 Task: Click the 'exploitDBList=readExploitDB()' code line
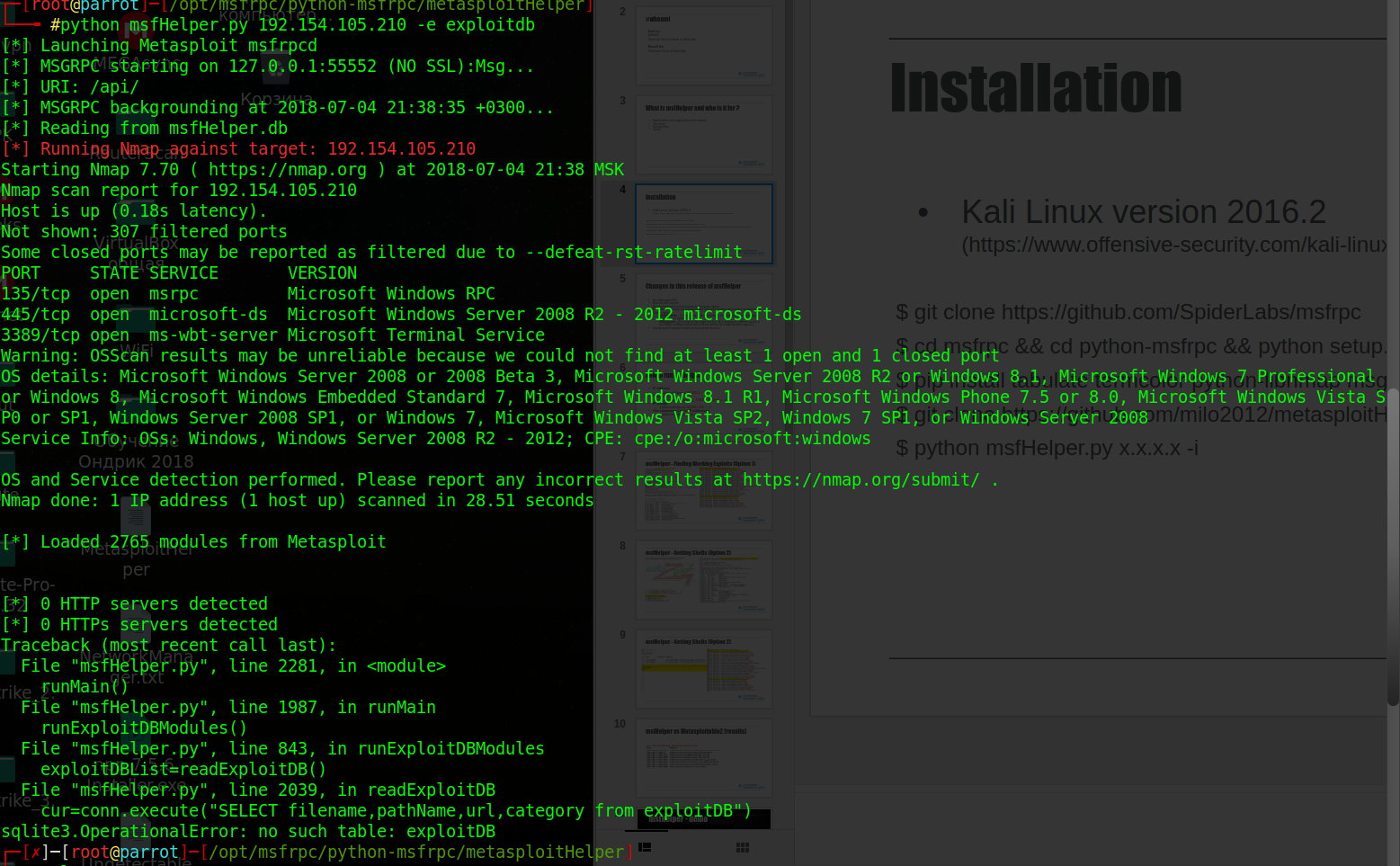point(183,770)
